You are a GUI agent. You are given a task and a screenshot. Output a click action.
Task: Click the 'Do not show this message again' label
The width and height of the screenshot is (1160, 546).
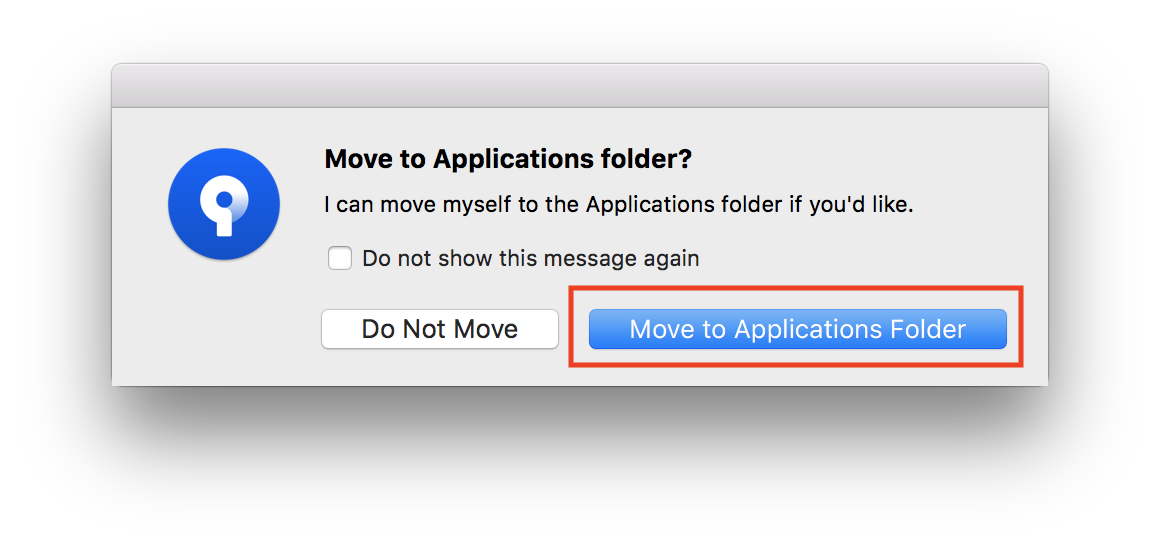click(x=530, y=258)
